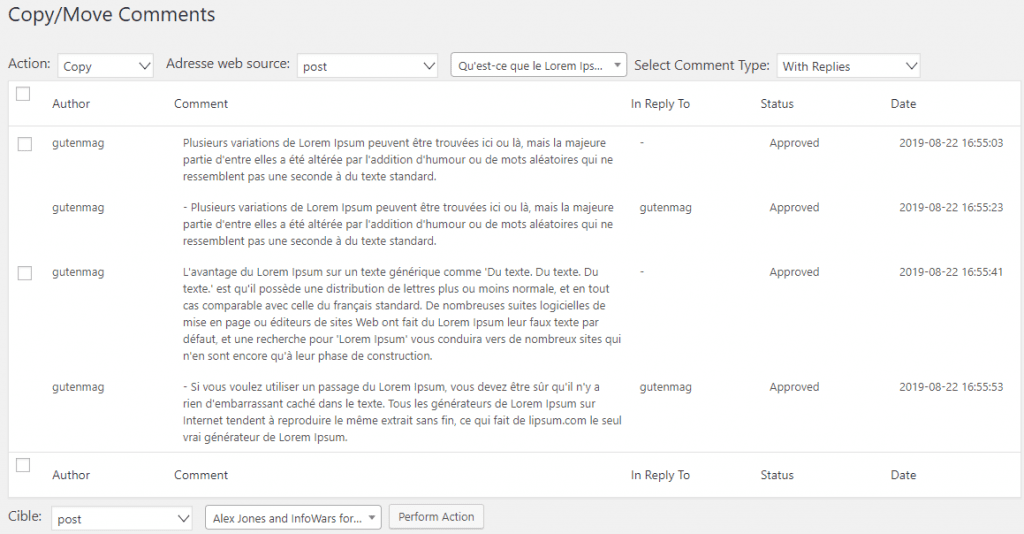The height and width of the screenshot is (534, 1024).
Task: Click the In Reply To footer label
Action: coord(660,475)
